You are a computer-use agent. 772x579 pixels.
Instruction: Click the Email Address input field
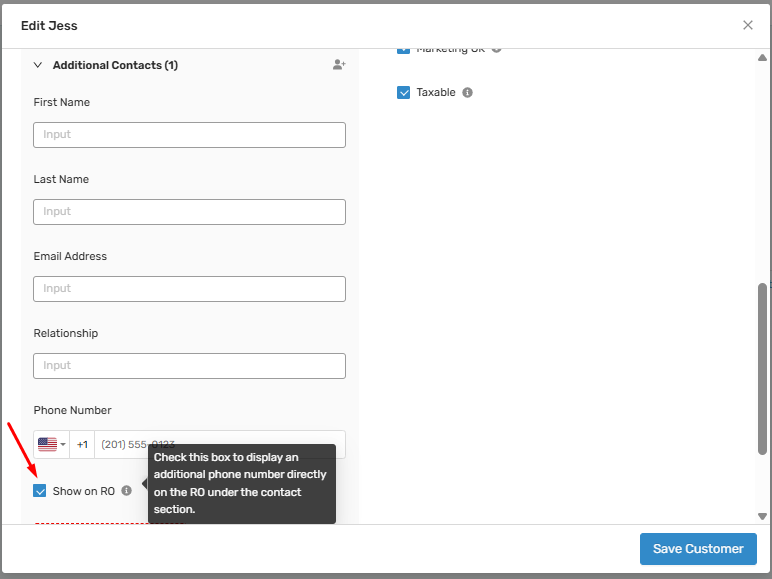click(x=189, y=289)
